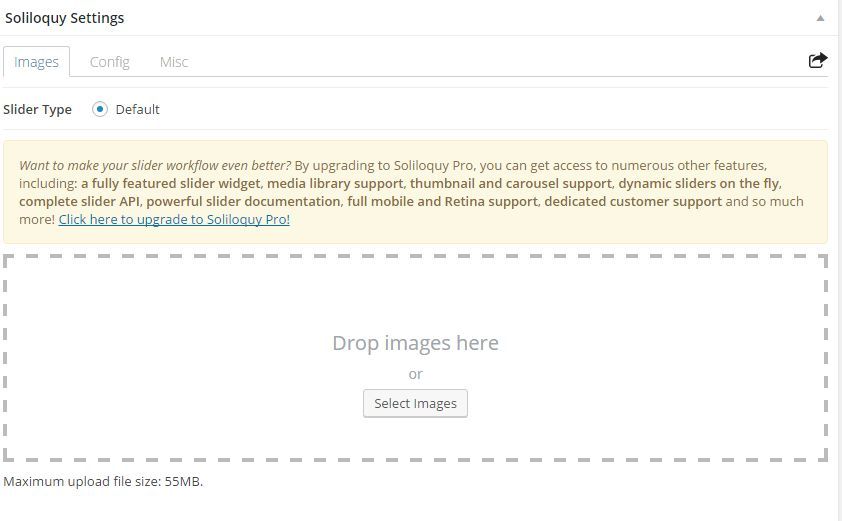Click the 'Drop images here' text
Screen dimensions: 842x521
[x=415, y=343]
